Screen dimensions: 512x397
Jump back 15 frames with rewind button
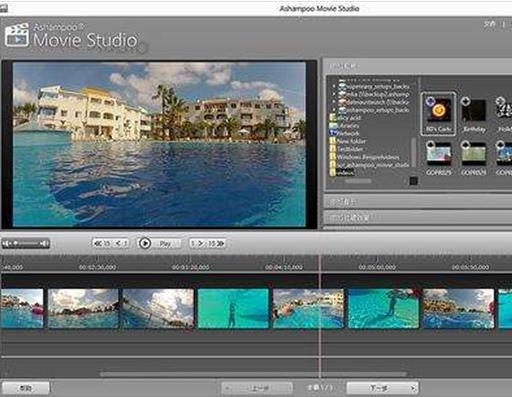coord(102,244)
